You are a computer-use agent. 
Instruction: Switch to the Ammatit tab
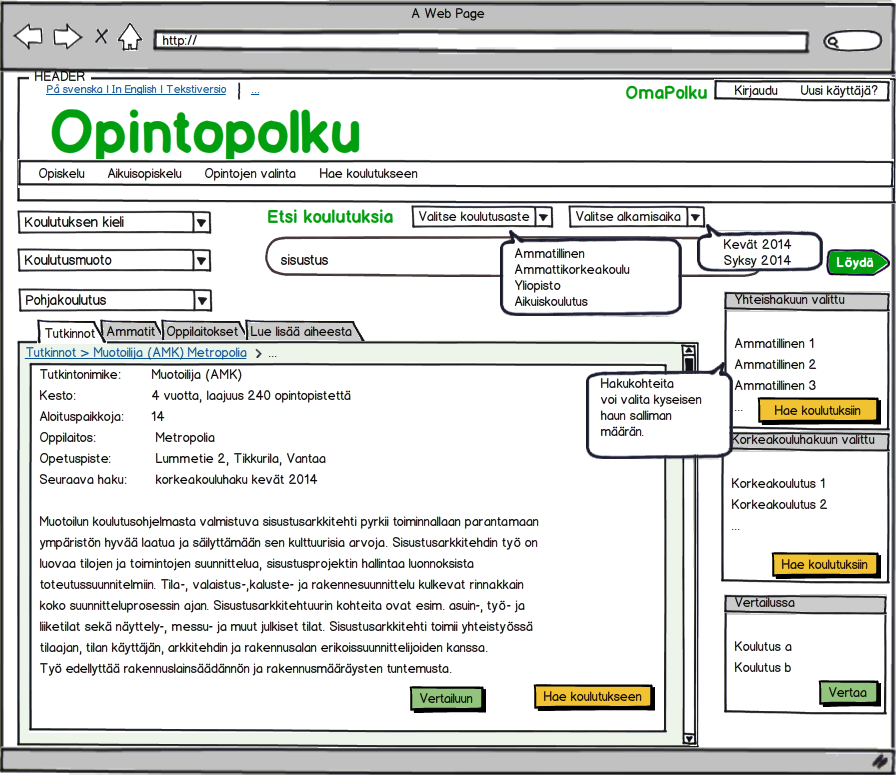tap(131, 331)
